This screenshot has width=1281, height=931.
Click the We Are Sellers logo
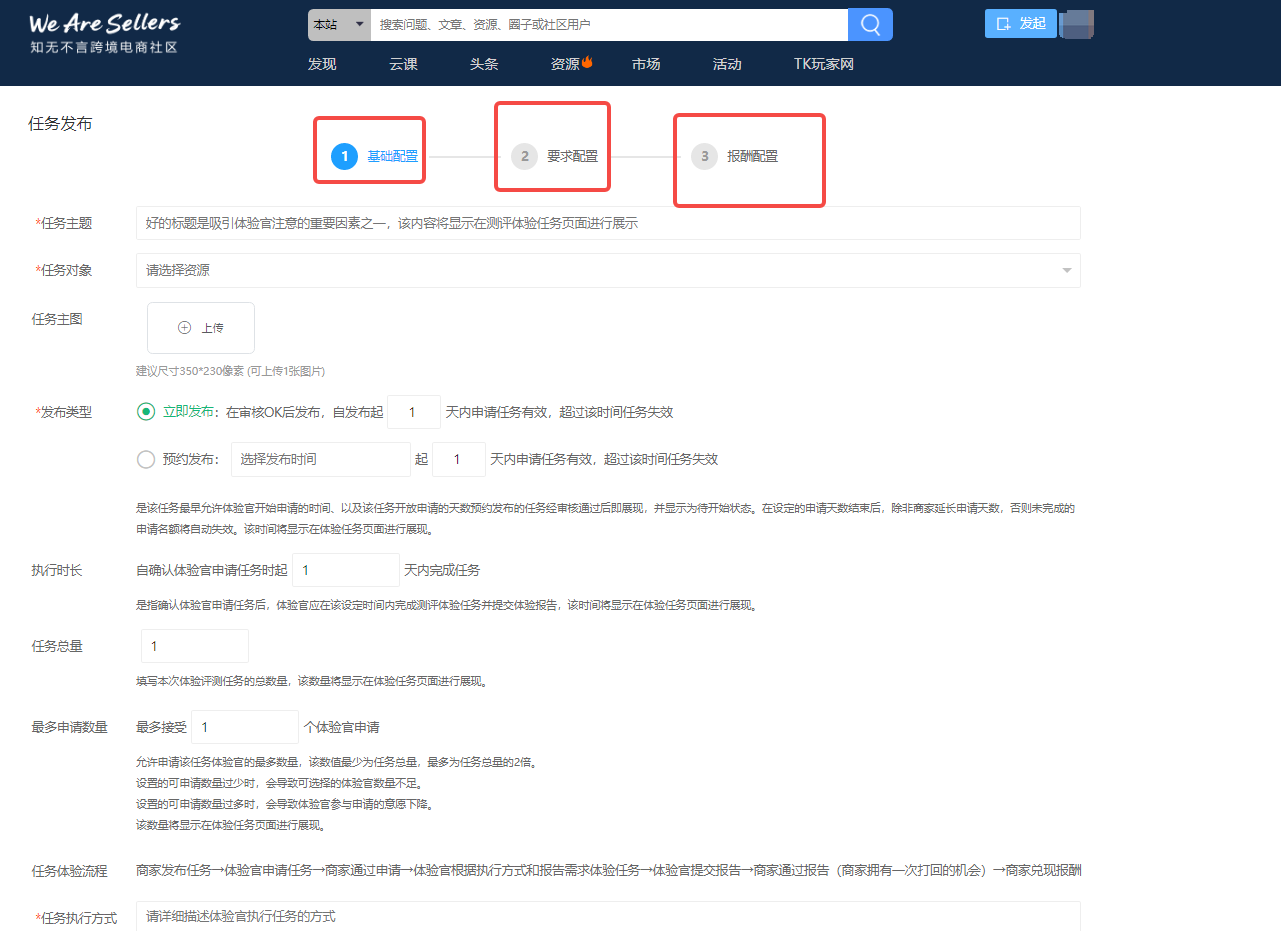(x=104, y=33)
